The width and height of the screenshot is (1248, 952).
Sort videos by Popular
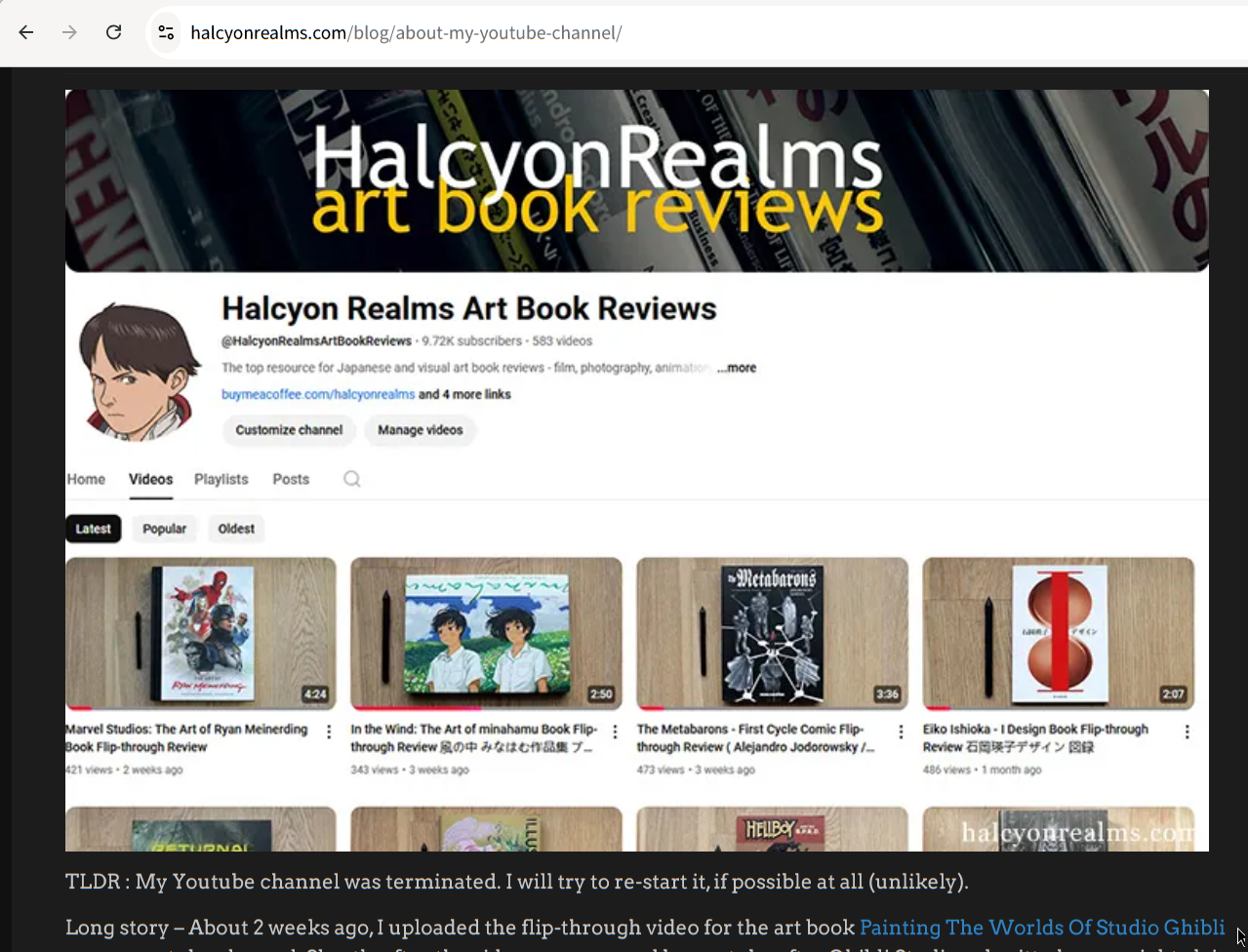[x=164, y=529]
